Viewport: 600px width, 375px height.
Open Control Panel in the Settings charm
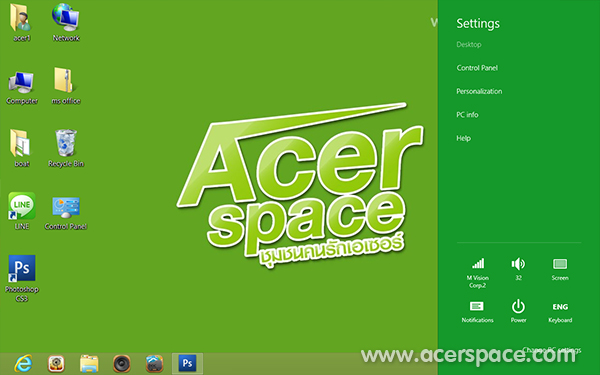477,68
